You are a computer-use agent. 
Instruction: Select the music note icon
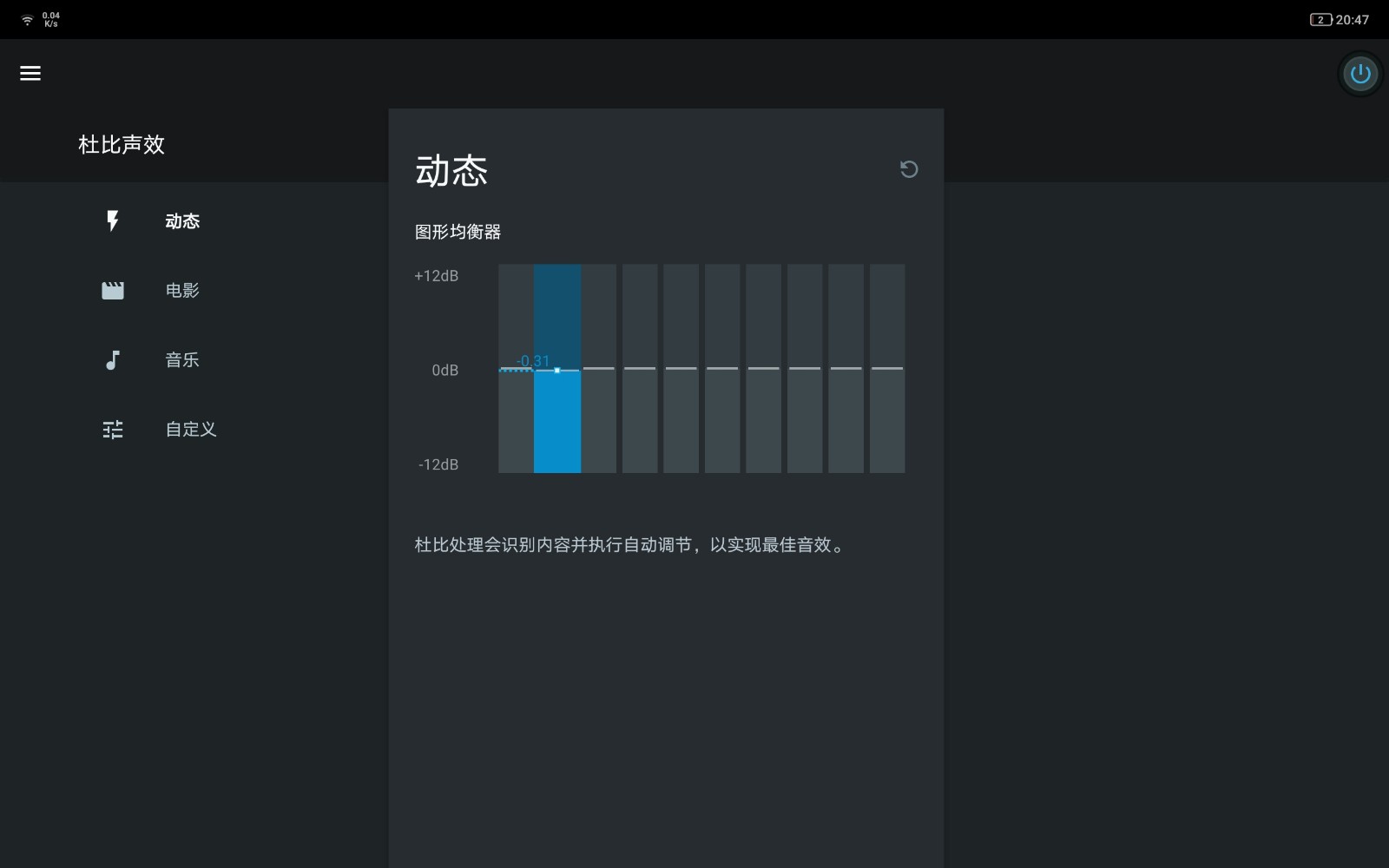113,359
